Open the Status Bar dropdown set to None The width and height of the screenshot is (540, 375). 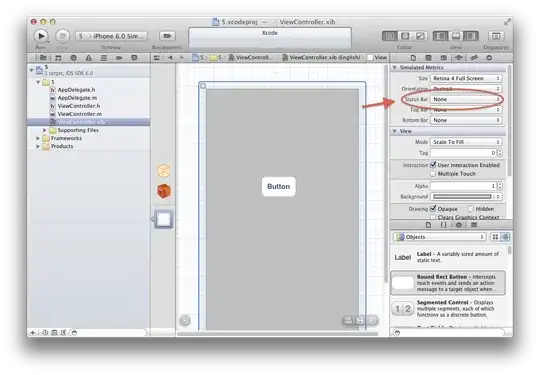click(466, 99)
